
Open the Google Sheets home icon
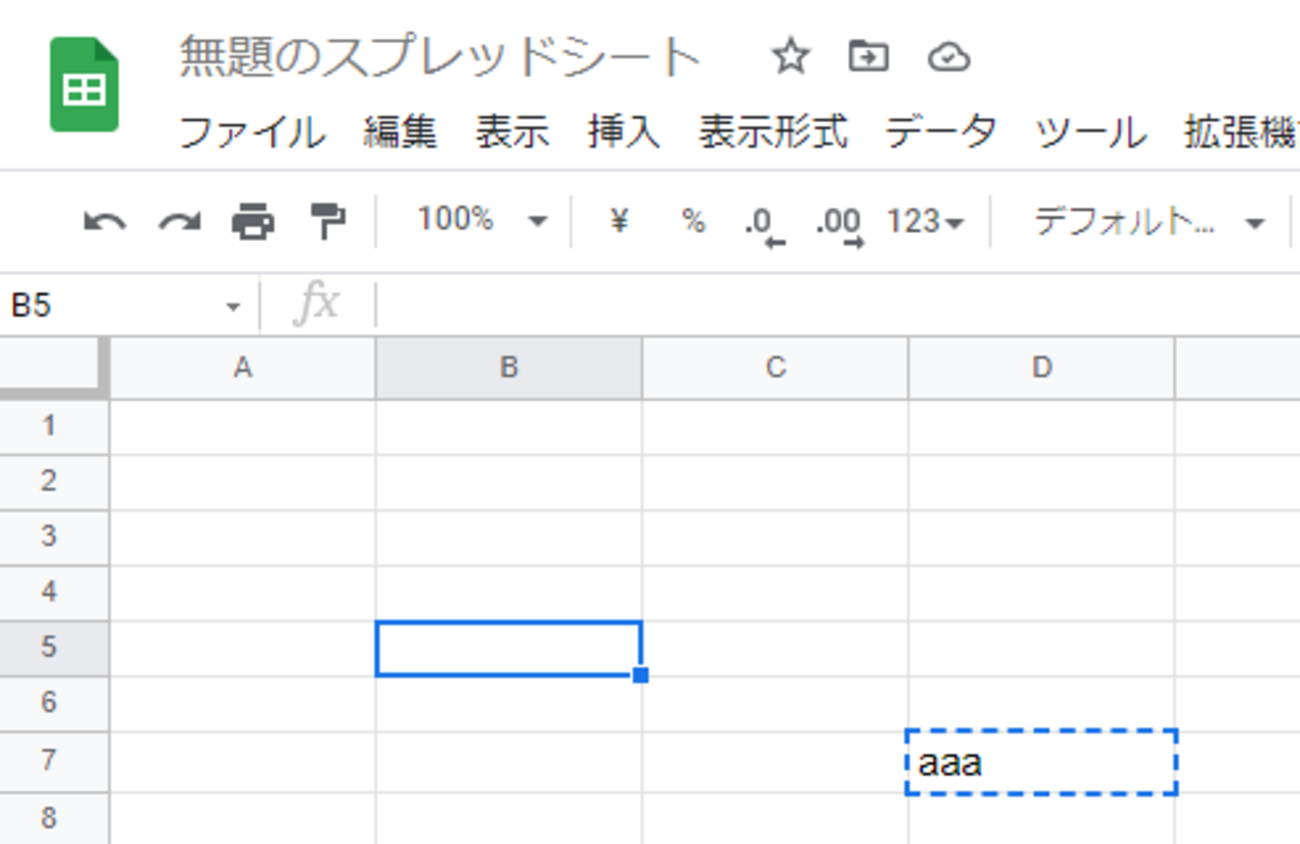84,86
